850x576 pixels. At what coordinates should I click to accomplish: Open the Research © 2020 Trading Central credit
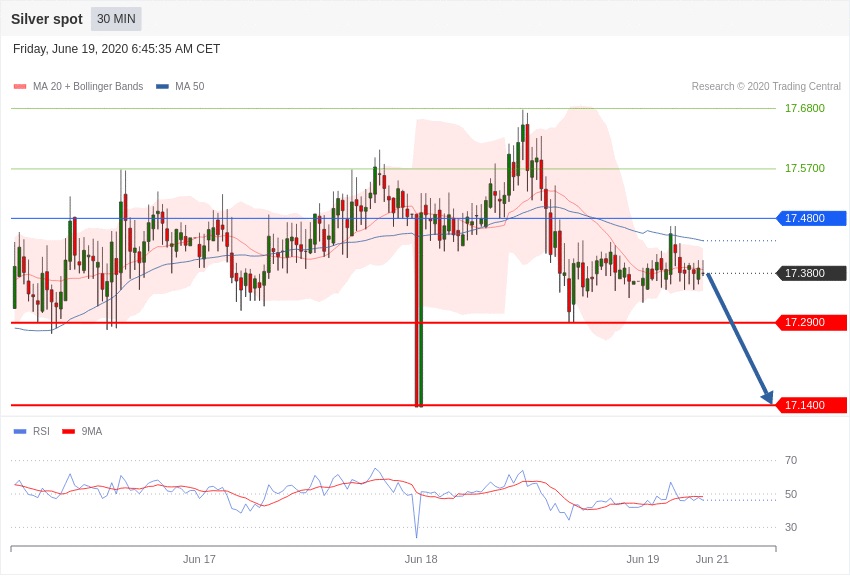tap(766, 87)
